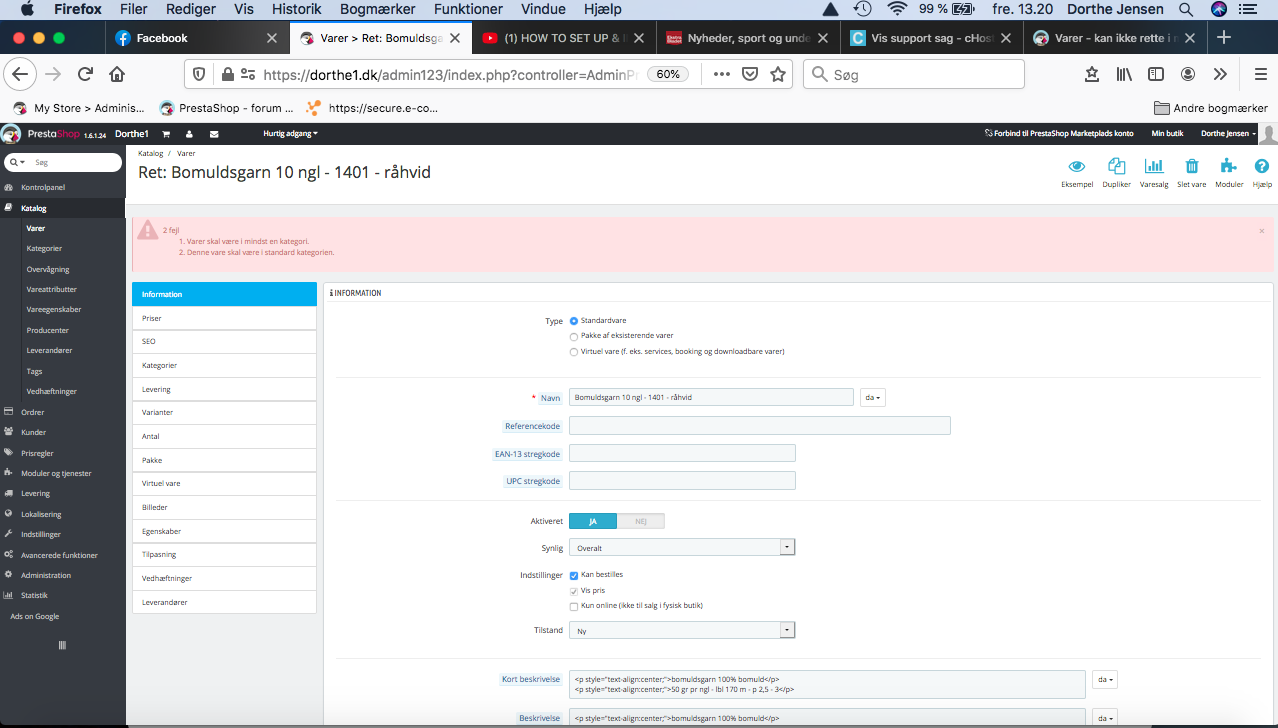Open the Tilstand dropdown showing Ny

[x=682, y=631]
